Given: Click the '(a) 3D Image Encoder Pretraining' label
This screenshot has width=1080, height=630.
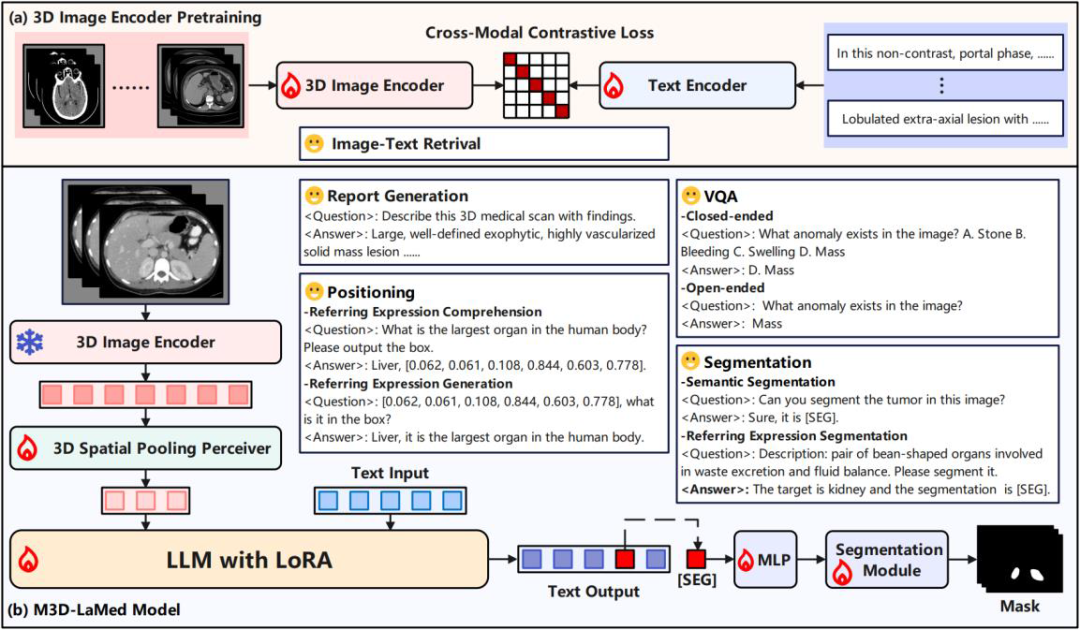Looking at the screenshot, I should pos(134,15).
